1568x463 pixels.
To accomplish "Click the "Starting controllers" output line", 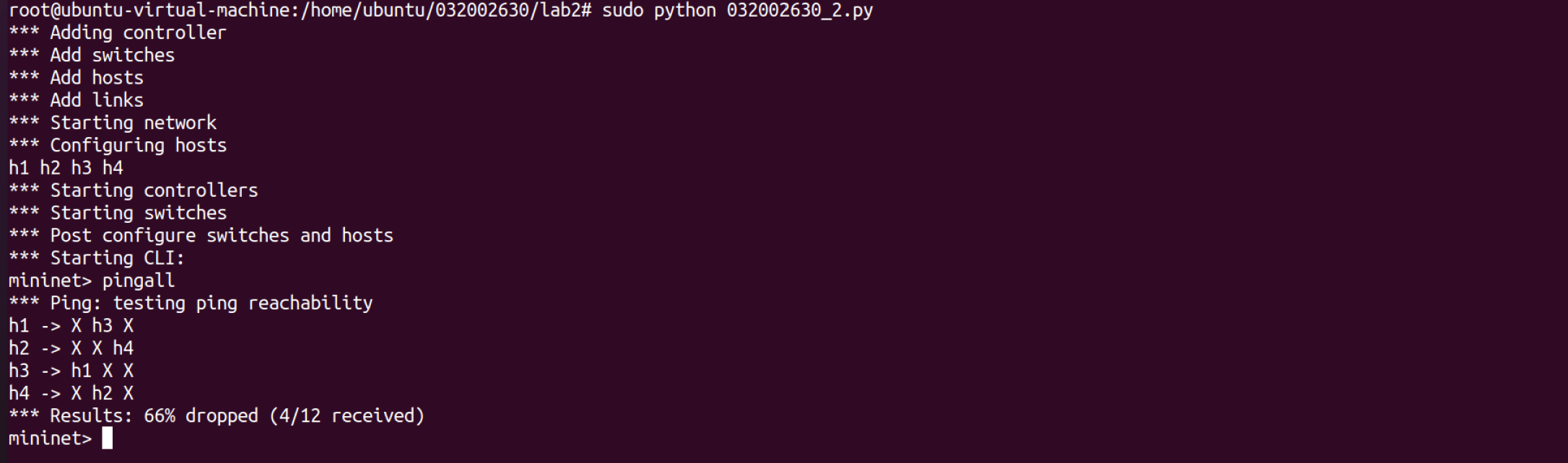I will coord(133,190).
